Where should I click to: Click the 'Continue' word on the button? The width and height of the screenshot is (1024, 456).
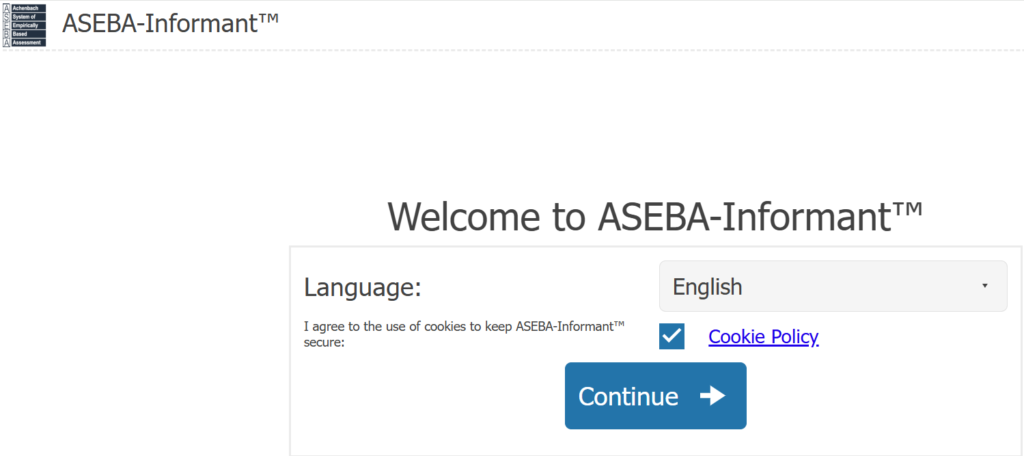click(628, 396)
